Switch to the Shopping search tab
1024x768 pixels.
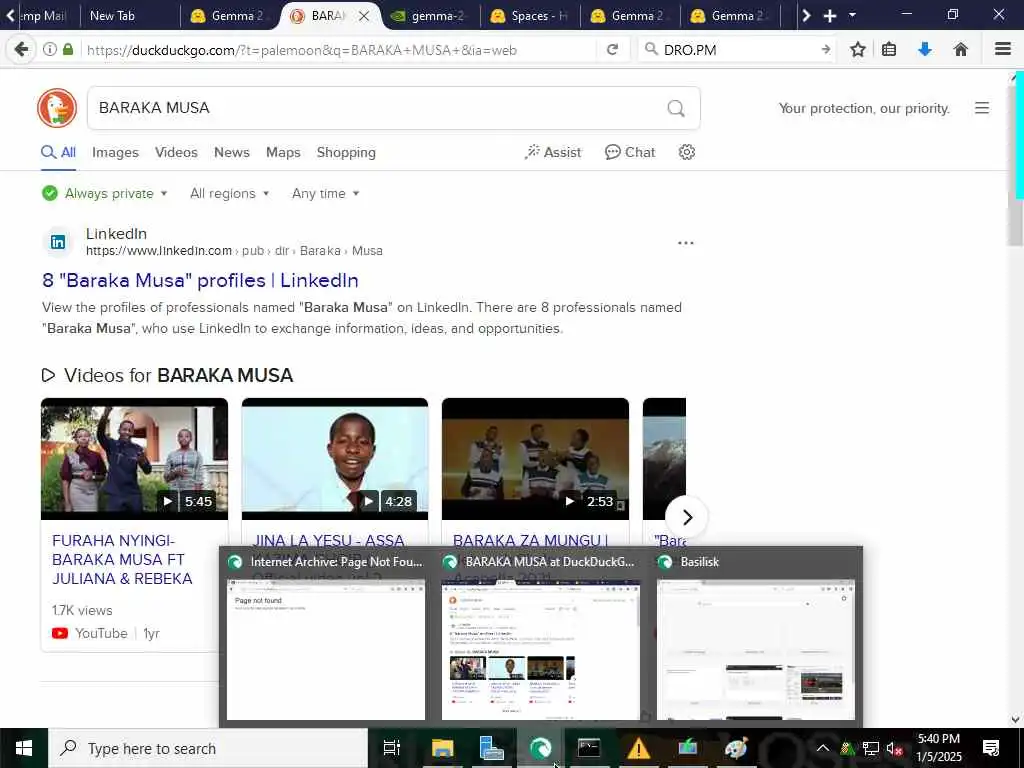tap(346, 153)
